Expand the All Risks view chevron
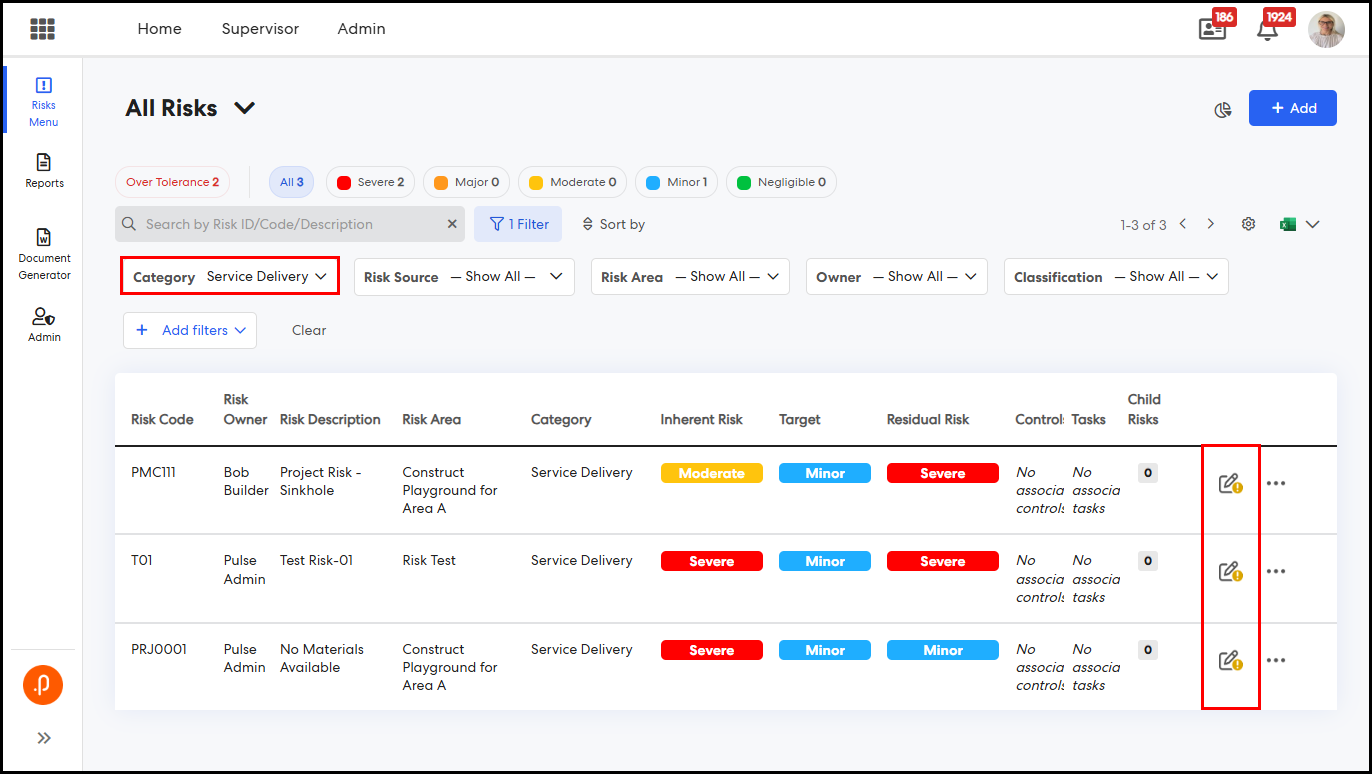Image resolution: width=1372 pixels, height=774 pixels. tap(245, 108)
